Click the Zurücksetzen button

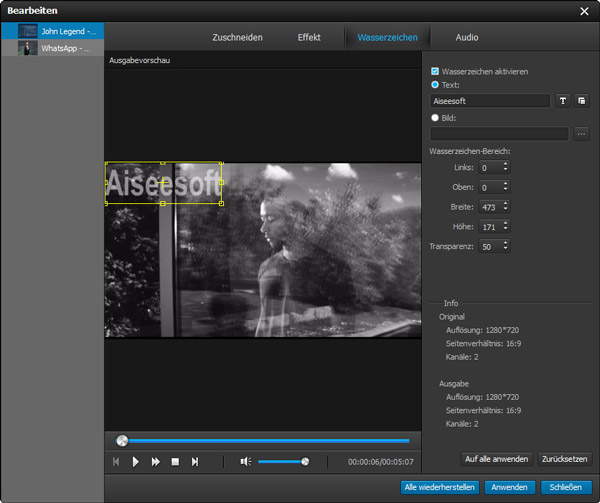click(x=564, y=459)
